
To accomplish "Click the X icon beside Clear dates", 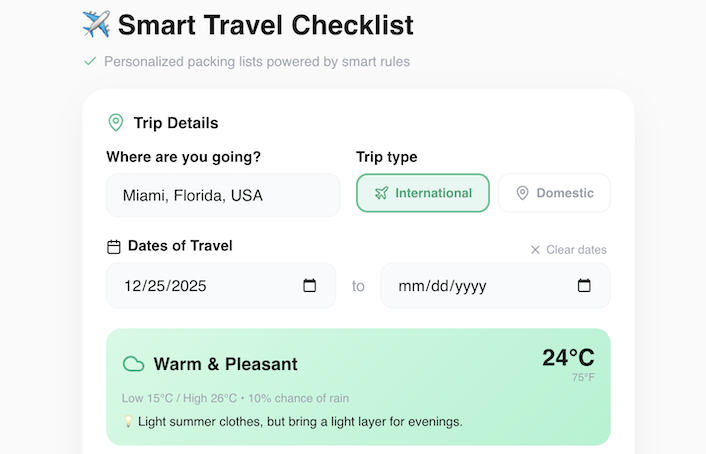I will (x=535, y=250).
